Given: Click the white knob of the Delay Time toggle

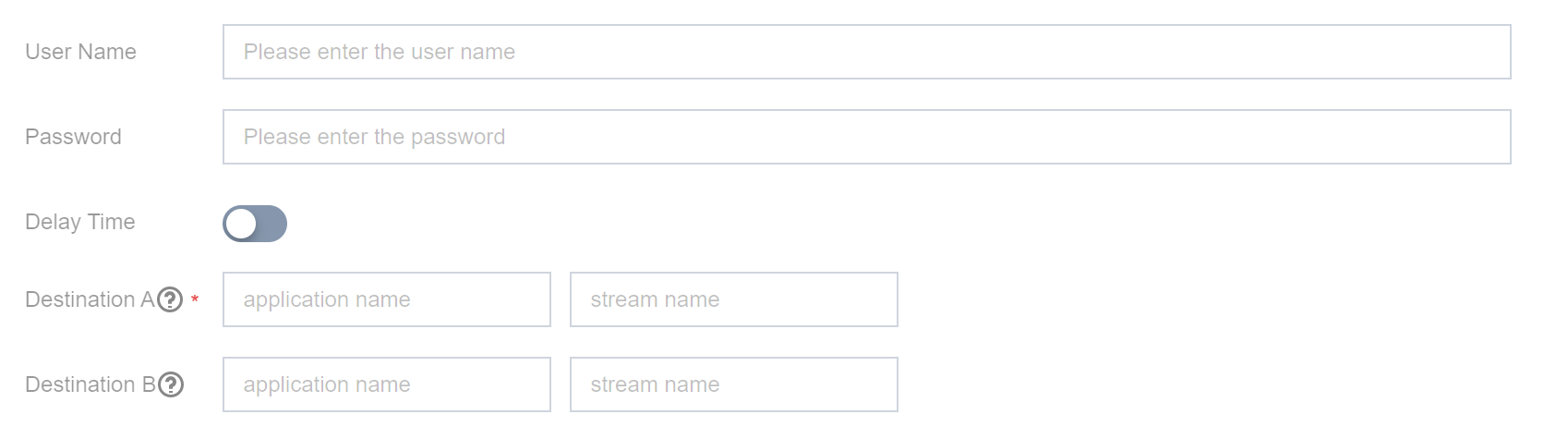Looking at the screenshot, I should [241, 224].
